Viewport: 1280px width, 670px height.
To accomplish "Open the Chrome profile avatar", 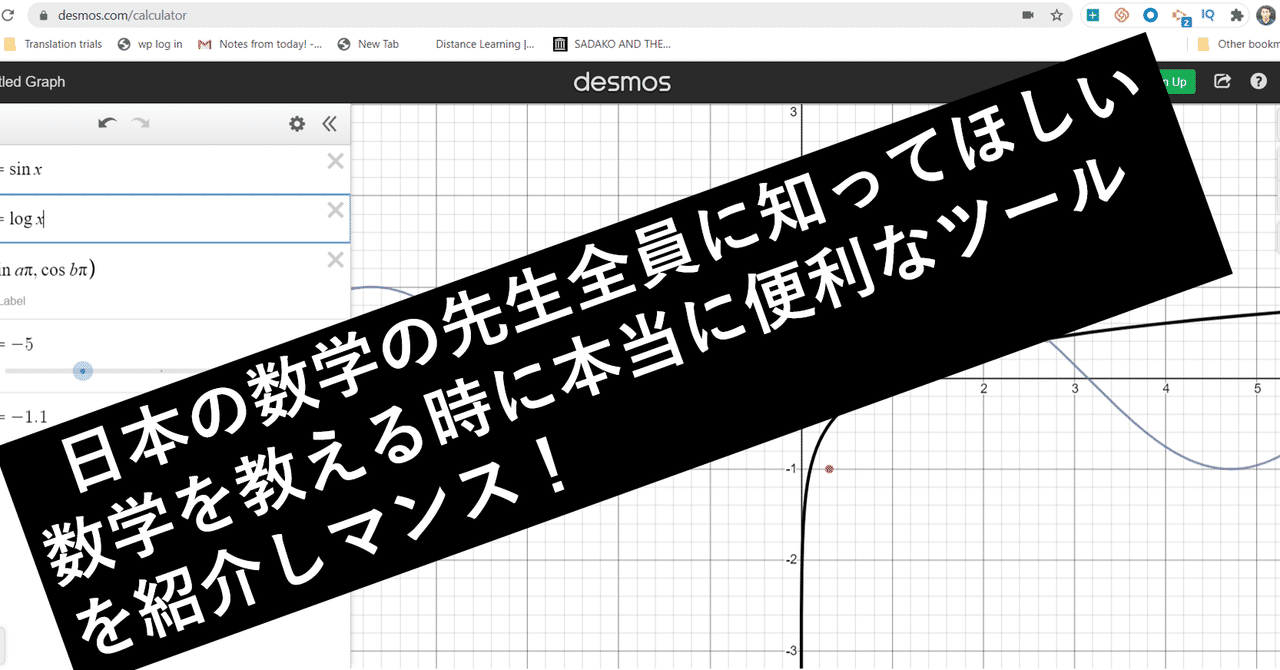I will (x=1266, y=15).
